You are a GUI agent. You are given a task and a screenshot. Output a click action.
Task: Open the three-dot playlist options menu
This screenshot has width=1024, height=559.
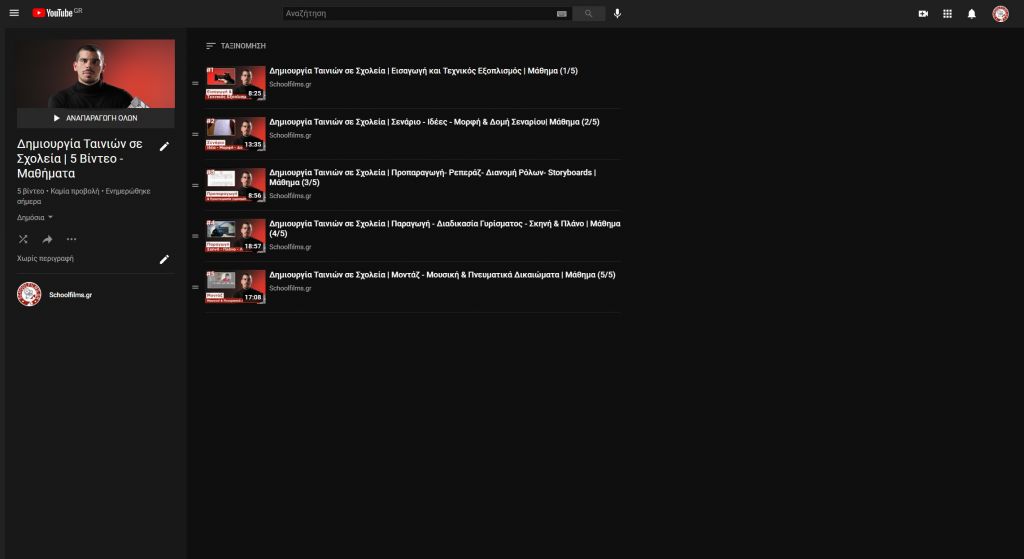(x=71, y=239)
